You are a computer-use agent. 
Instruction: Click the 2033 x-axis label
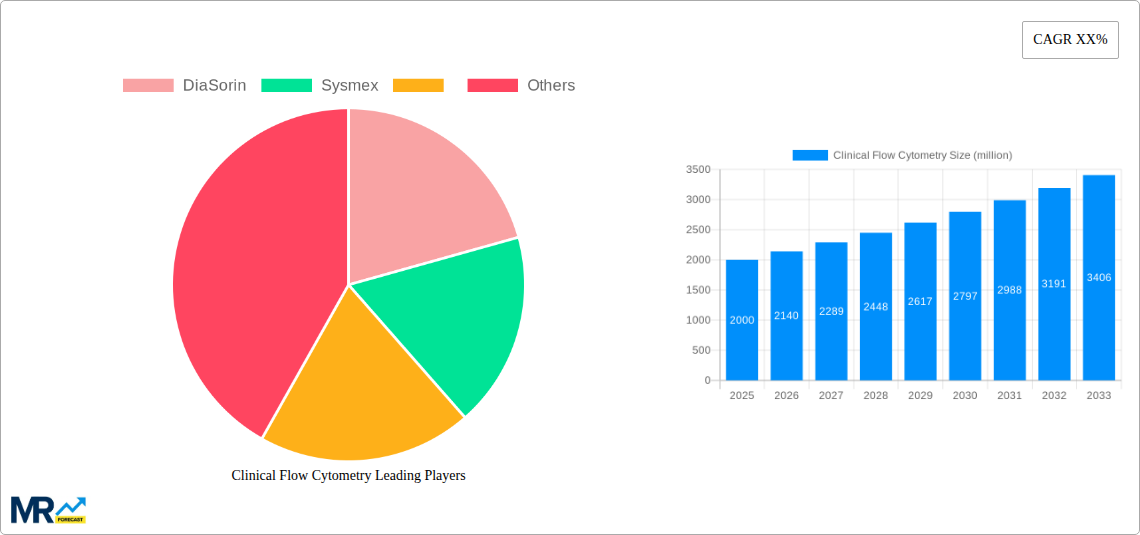[x=1099, y=395]
